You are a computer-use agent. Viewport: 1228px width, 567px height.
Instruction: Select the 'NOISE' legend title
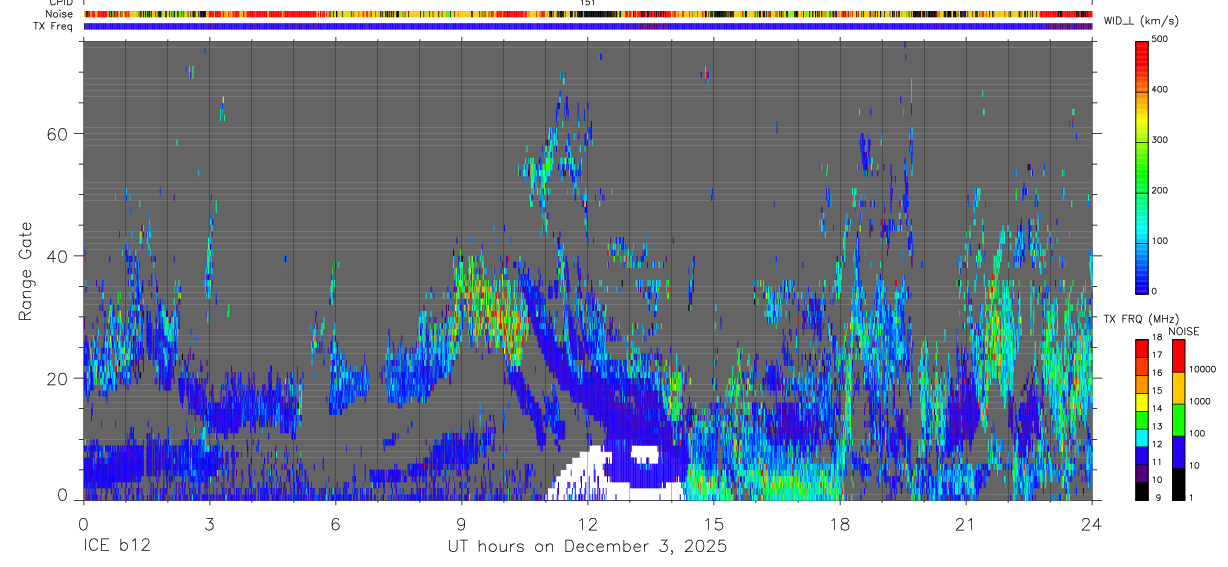pos(1184,331)
